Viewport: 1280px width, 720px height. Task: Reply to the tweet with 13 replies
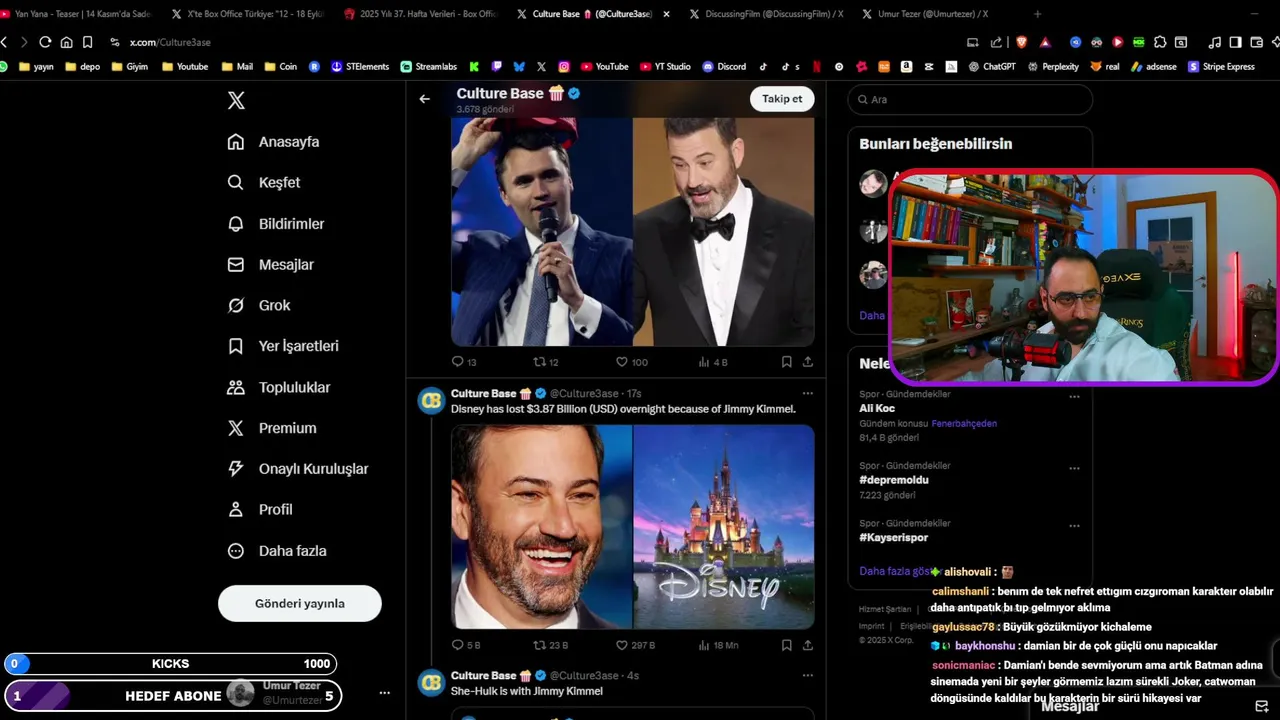[464, 362]
